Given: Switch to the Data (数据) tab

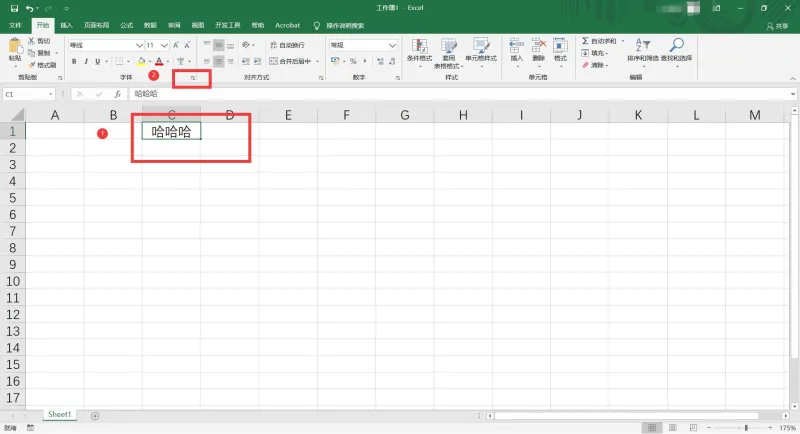Looking at the screenshot, I should click(150, 25).
